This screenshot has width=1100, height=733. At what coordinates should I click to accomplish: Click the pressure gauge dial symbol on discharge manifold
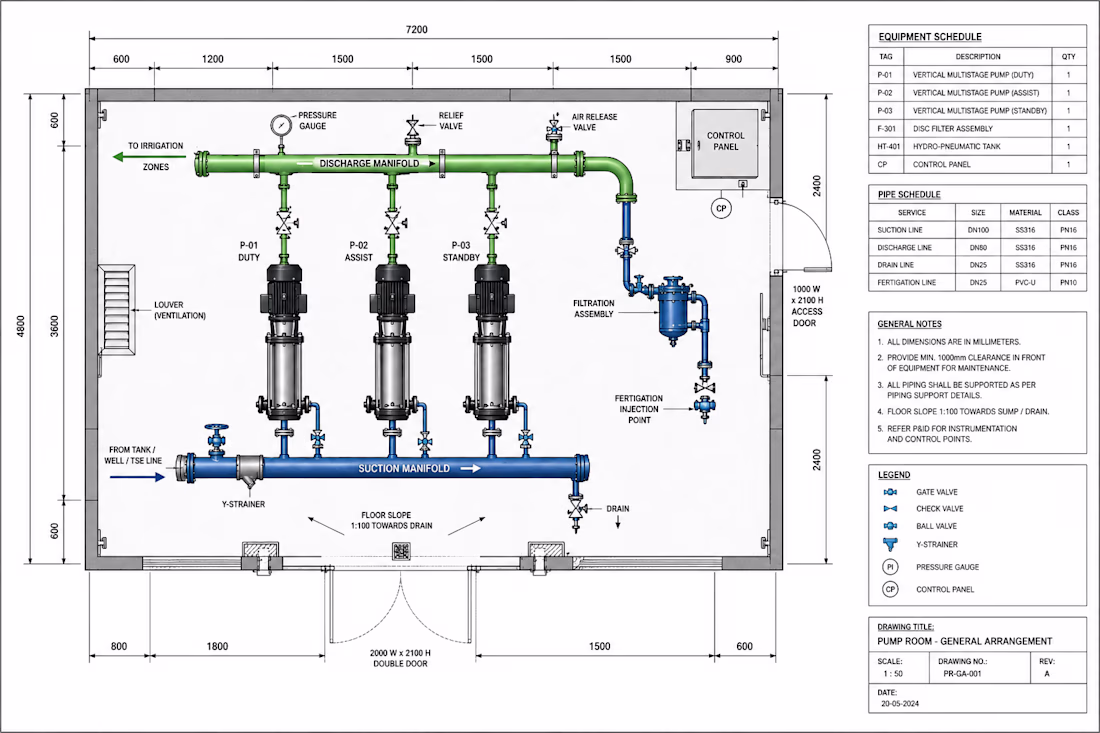coord(281,125)
